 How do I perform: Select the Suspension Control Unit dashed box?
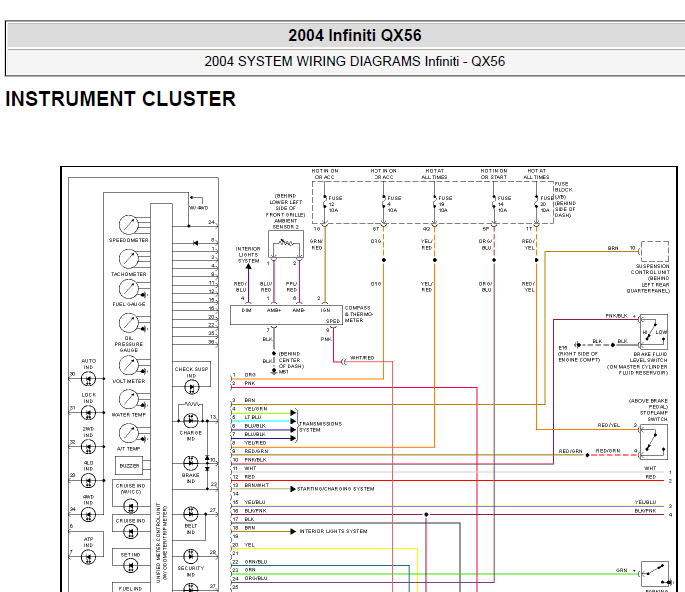point(654,251)
